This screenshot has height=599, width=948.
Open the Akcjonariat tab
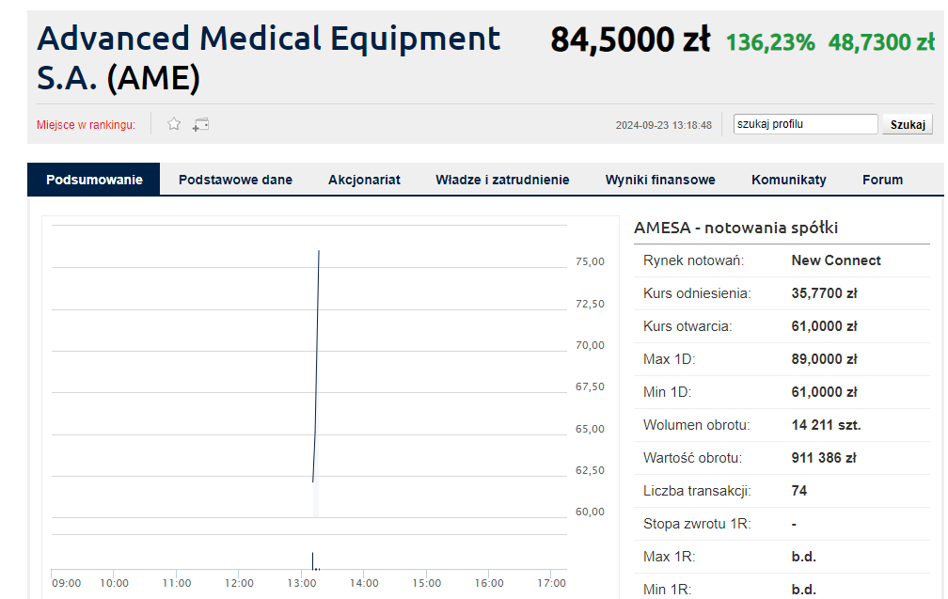point(364,180)
